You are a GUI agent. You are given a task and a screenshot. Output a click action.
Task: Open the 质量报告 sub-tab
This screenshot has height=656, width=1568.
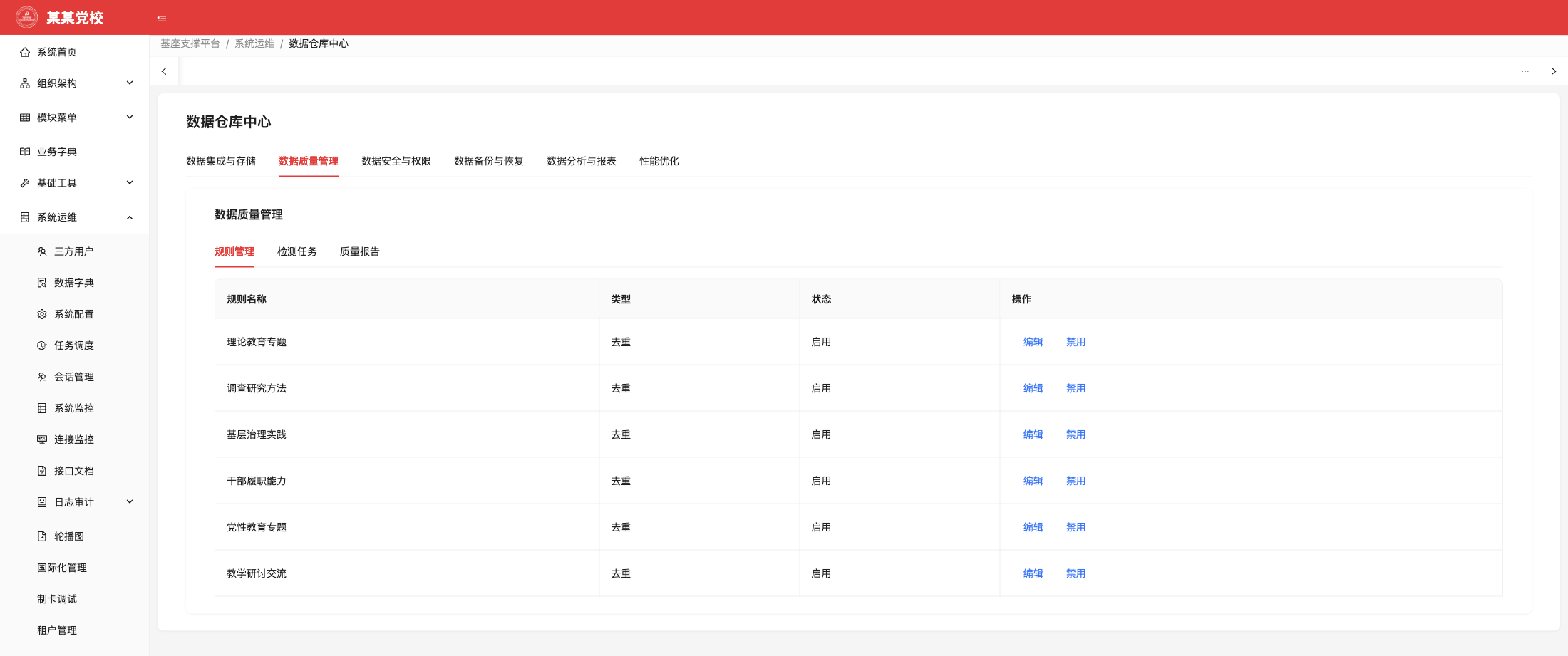pos(360,251)
